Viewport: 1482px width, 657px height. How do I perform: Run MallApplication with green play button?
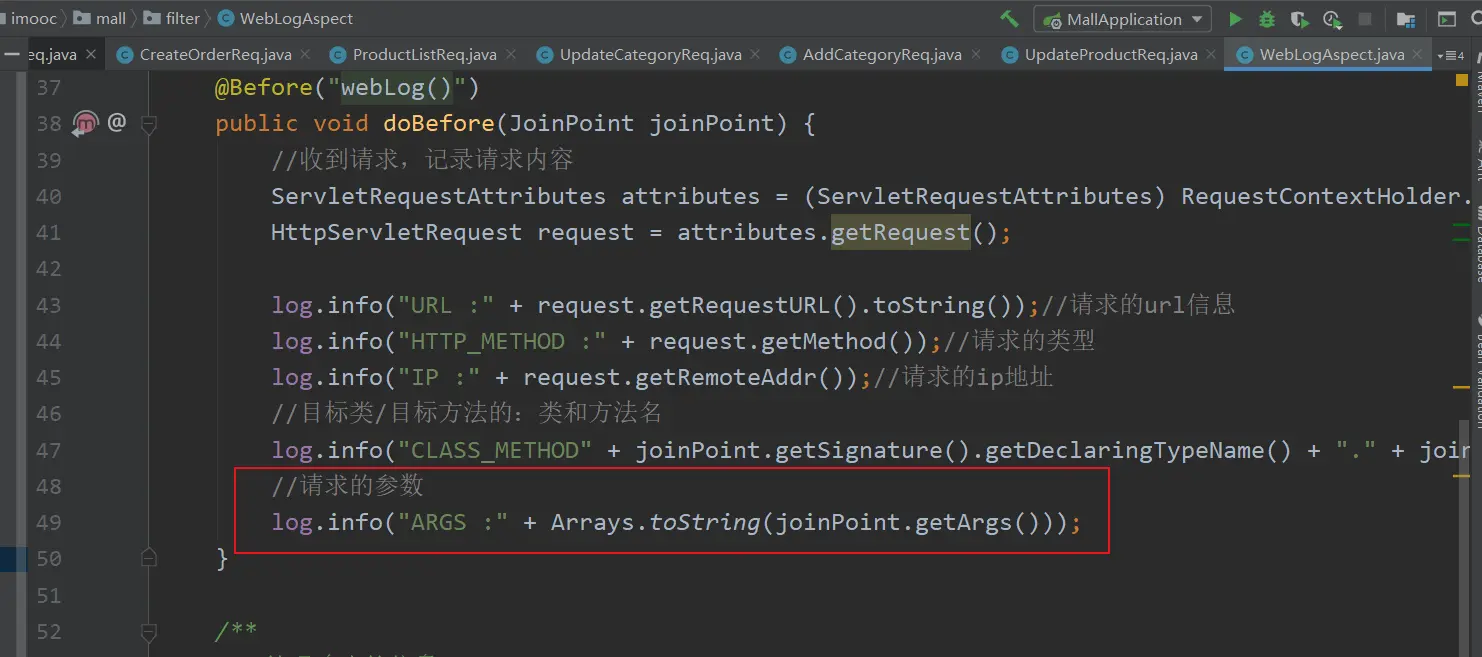pos(1235,19)
